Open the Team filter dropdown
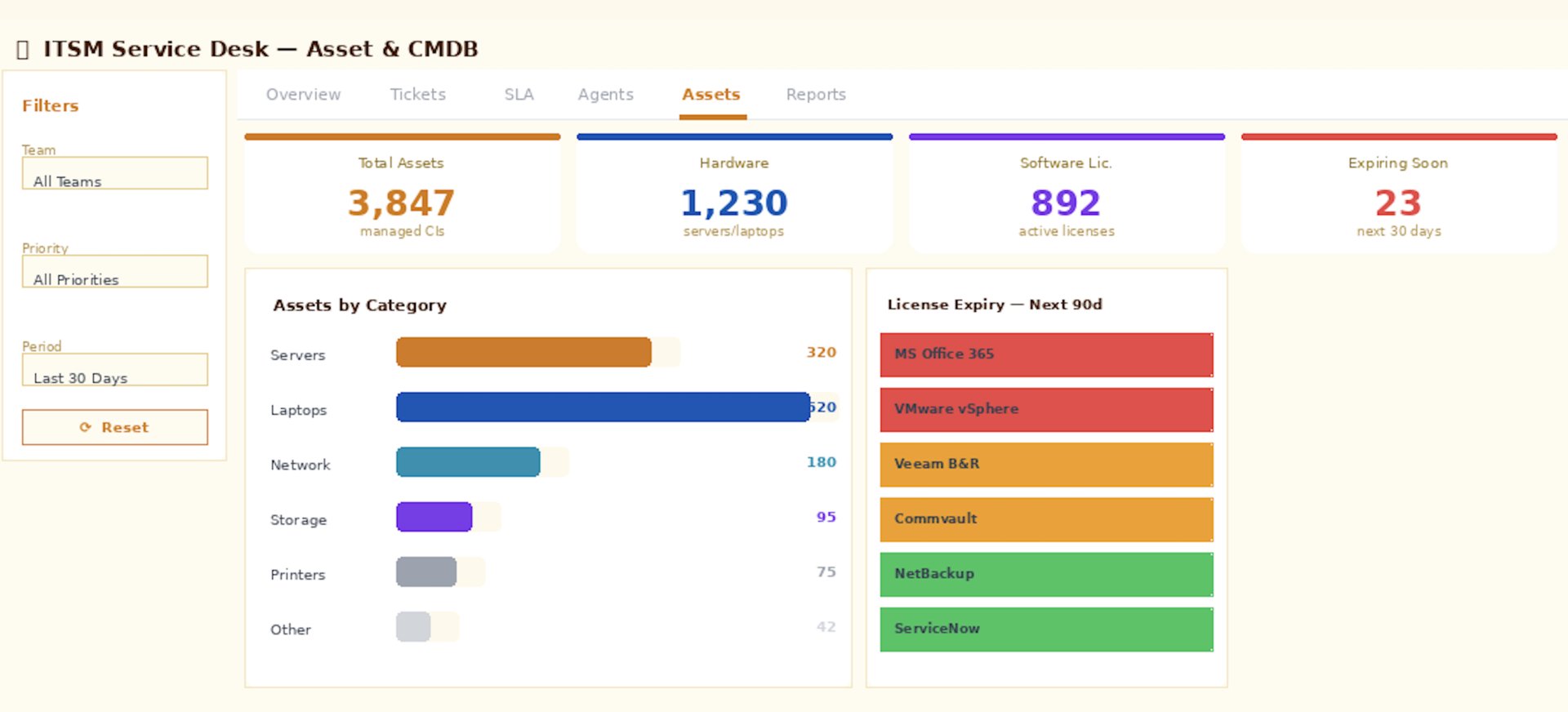 tap(114, 173)
